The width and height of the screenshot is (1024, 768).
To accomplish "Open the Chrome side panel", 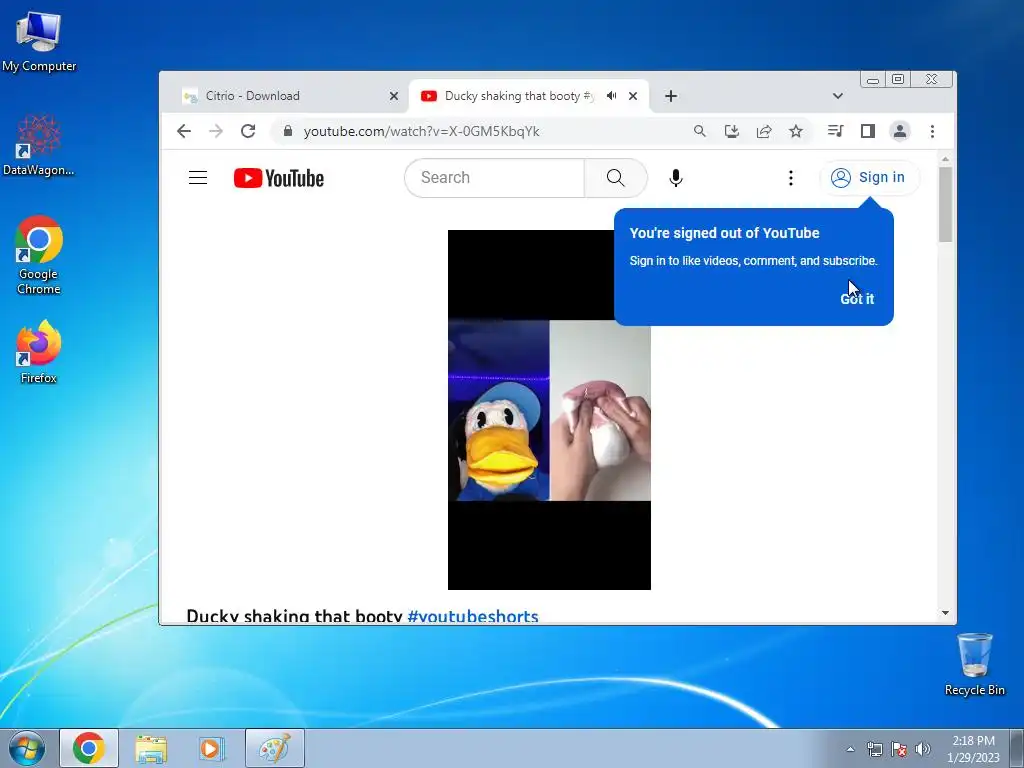I will (867, 131).
